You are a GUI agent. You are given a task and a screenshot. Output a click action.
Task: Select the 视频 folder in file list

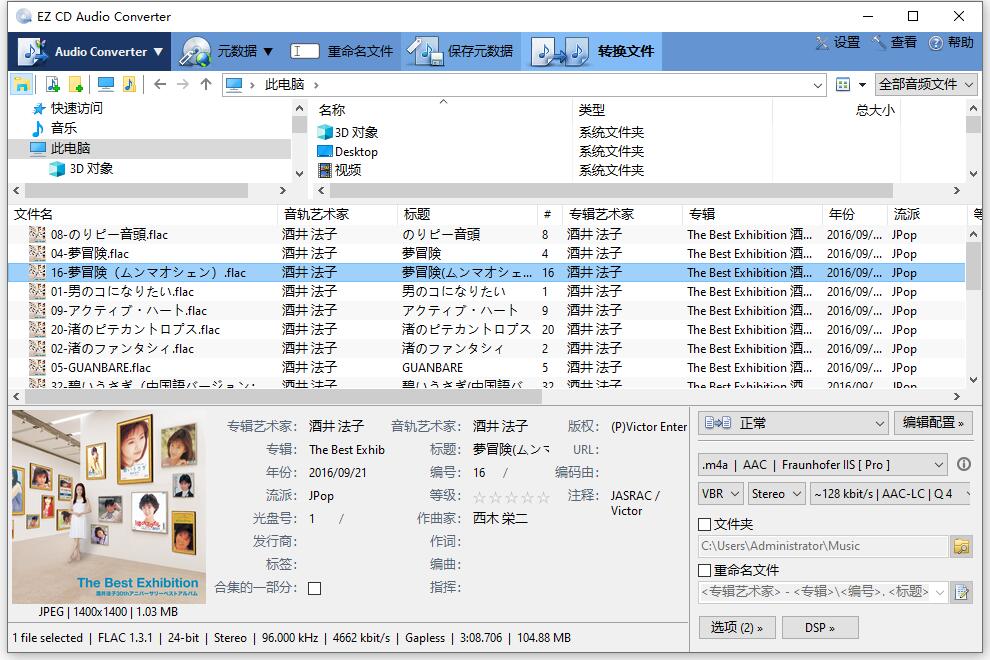coord(347,170)
